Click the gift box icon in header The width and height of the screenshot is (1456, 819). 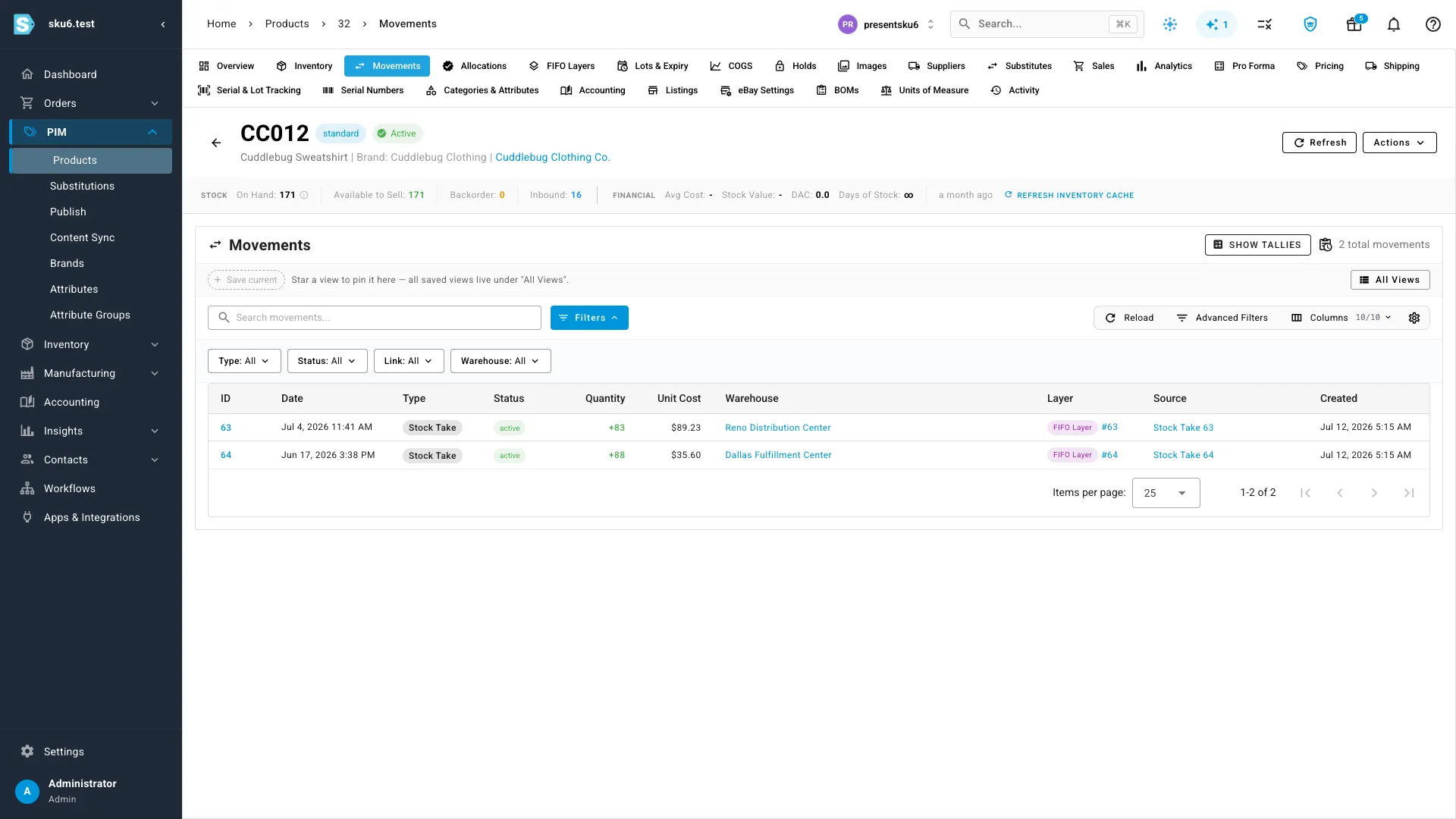pyautogui.click(x=1354, y=24)
